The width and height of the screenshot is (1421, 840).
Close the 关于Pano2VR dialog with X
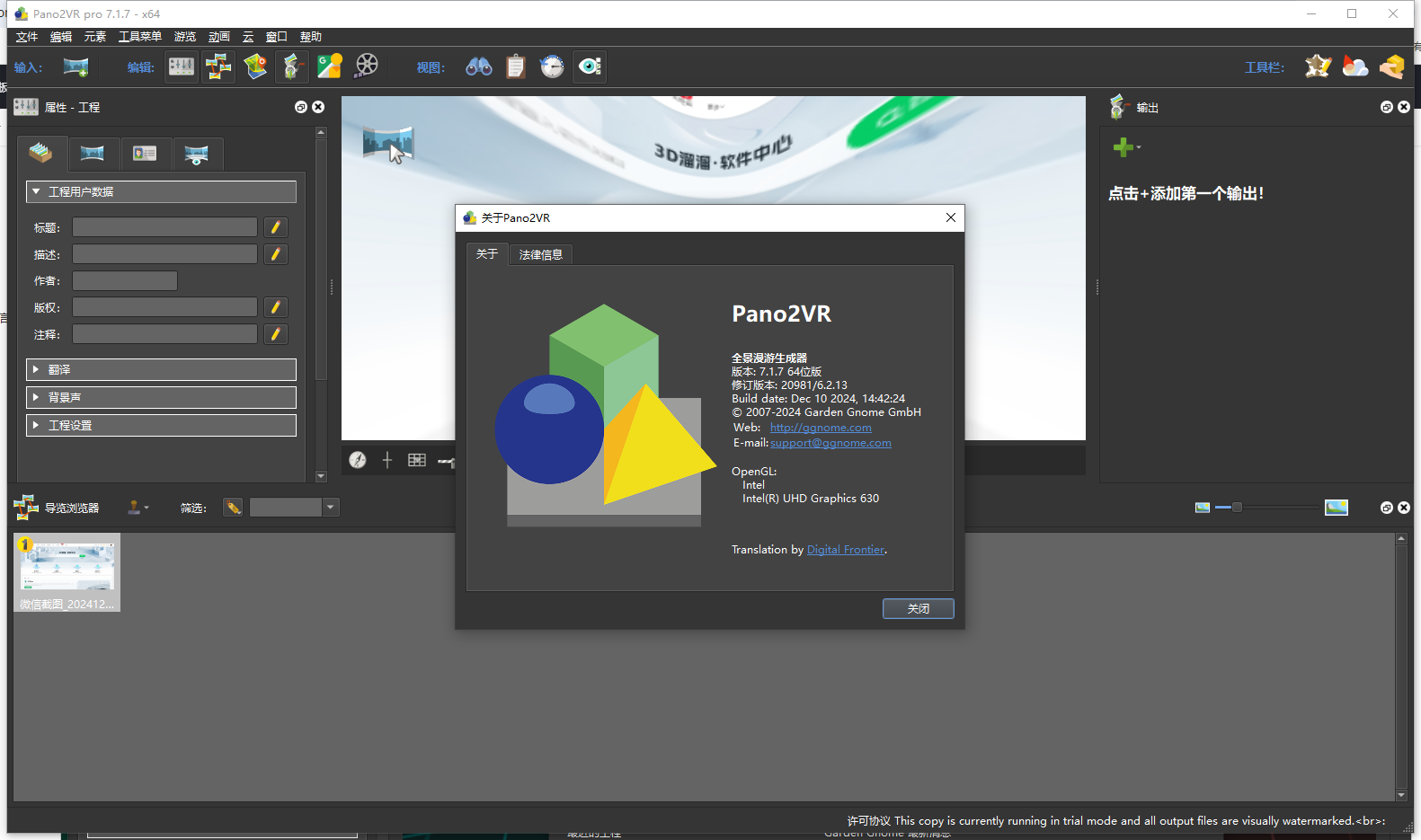click(x=951, y=217)
